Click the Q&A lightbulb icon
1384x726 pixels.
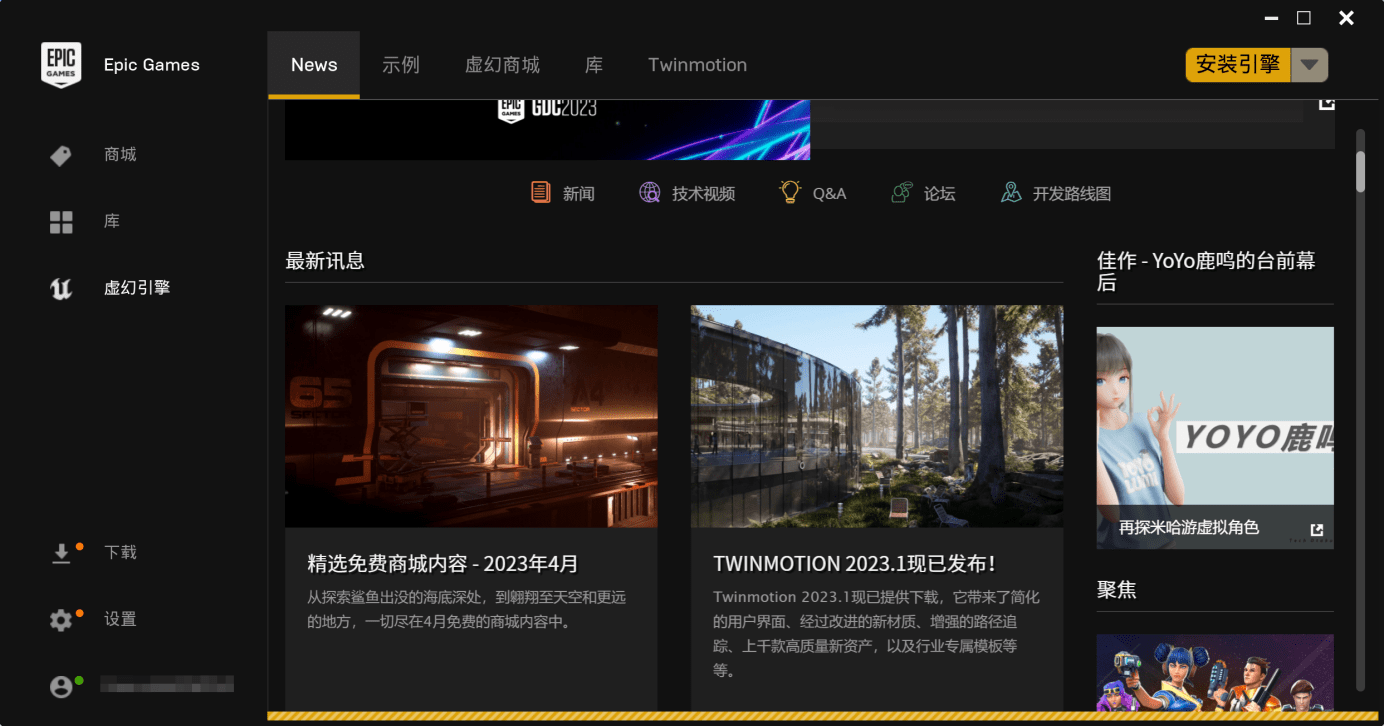point(790,192)
